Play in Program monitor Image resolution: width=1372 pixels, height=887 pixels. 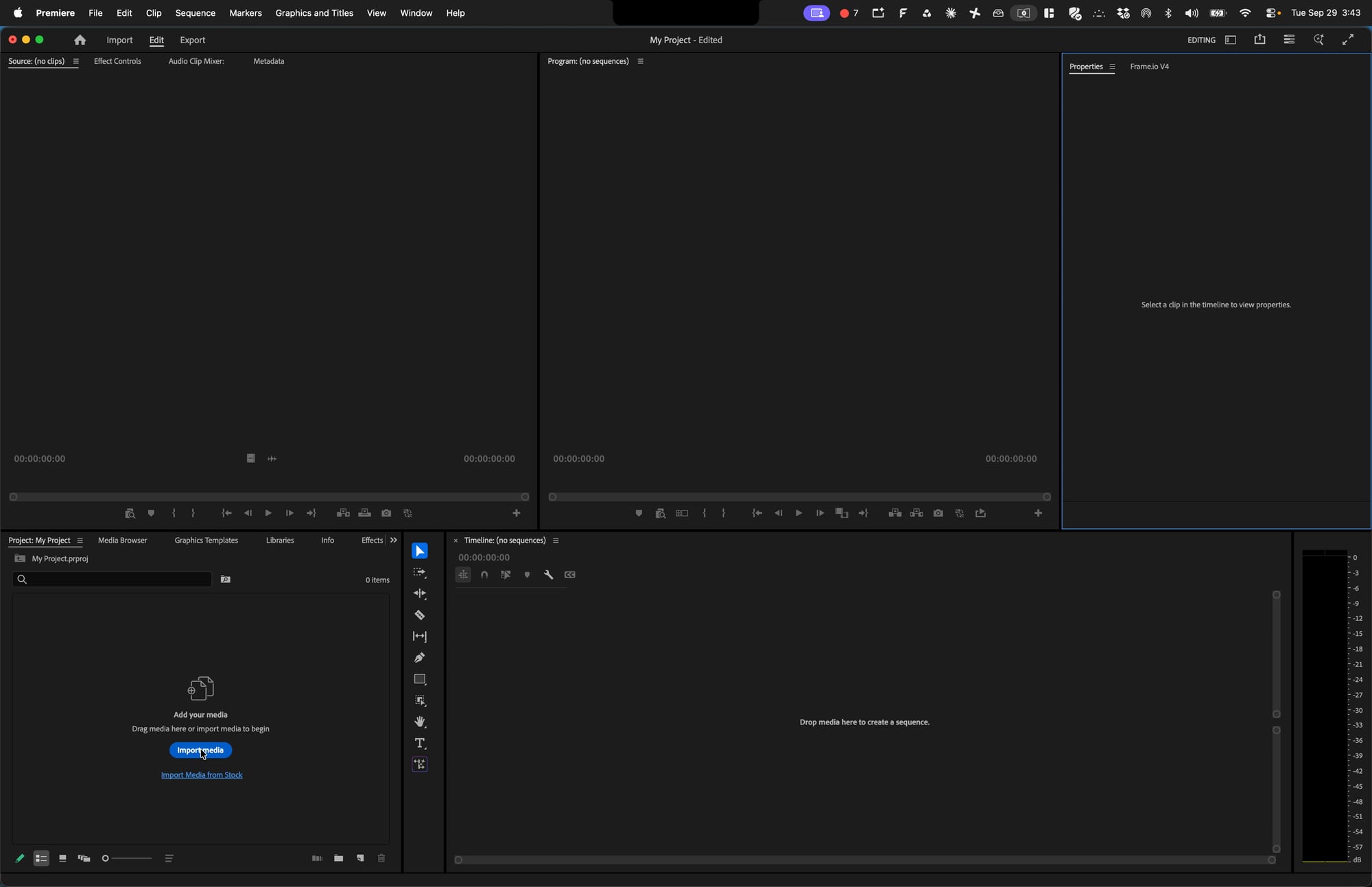click(x=799, y=513)
